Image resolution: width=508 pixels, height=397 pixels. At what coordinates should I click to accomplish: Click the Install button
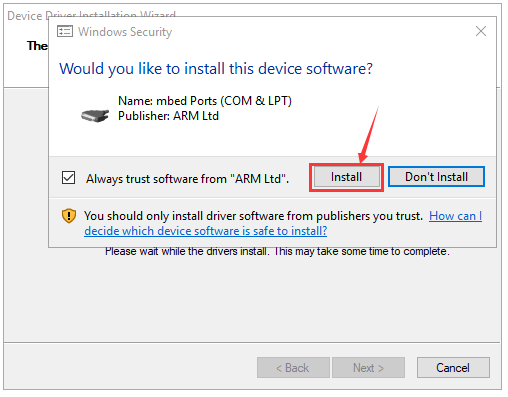click(346, 177)
